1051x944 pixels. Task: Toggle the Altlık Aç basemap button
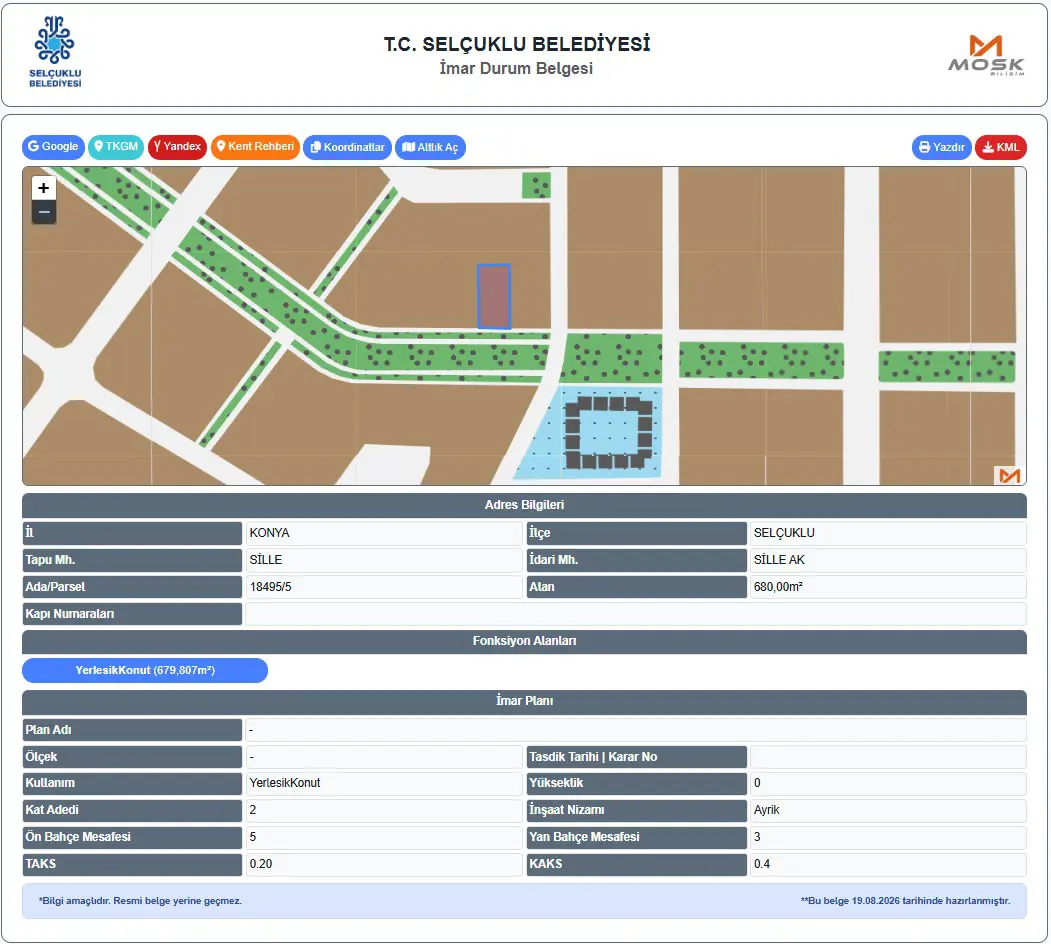[x=430, y=148]
